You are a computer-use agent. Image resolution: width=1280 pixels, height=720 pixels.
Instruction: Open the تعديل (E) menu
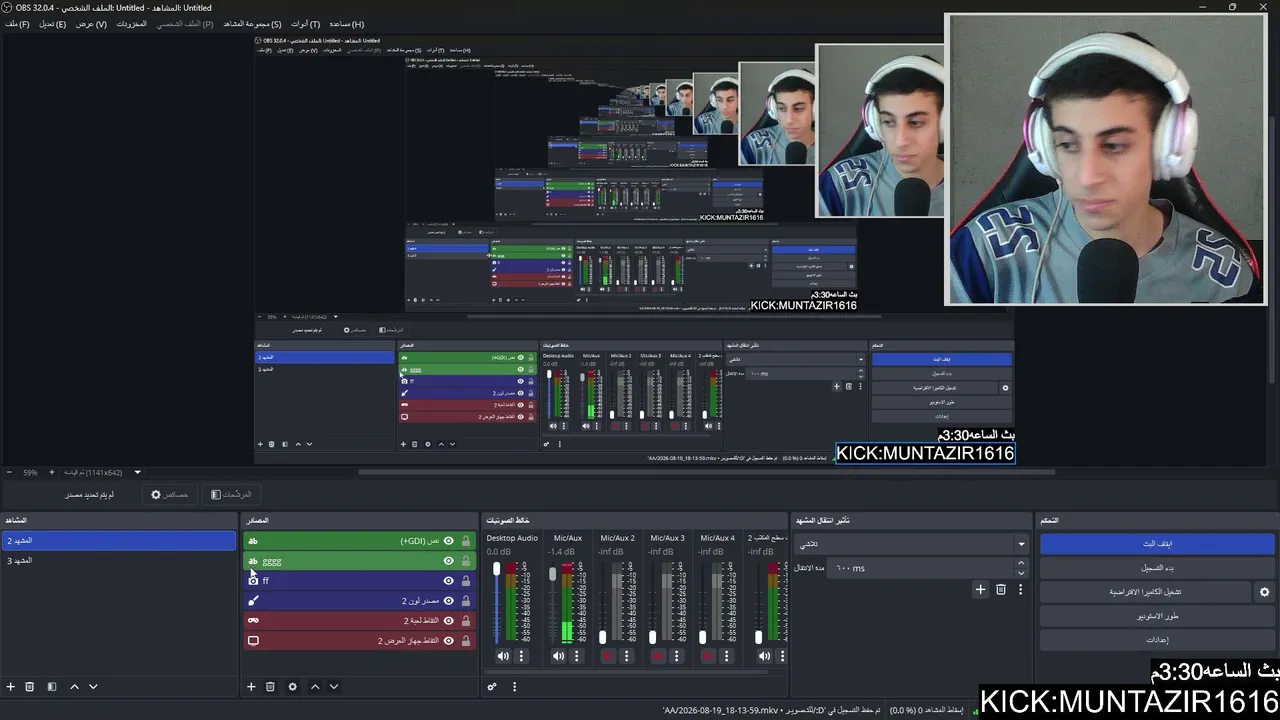point(53,24)
